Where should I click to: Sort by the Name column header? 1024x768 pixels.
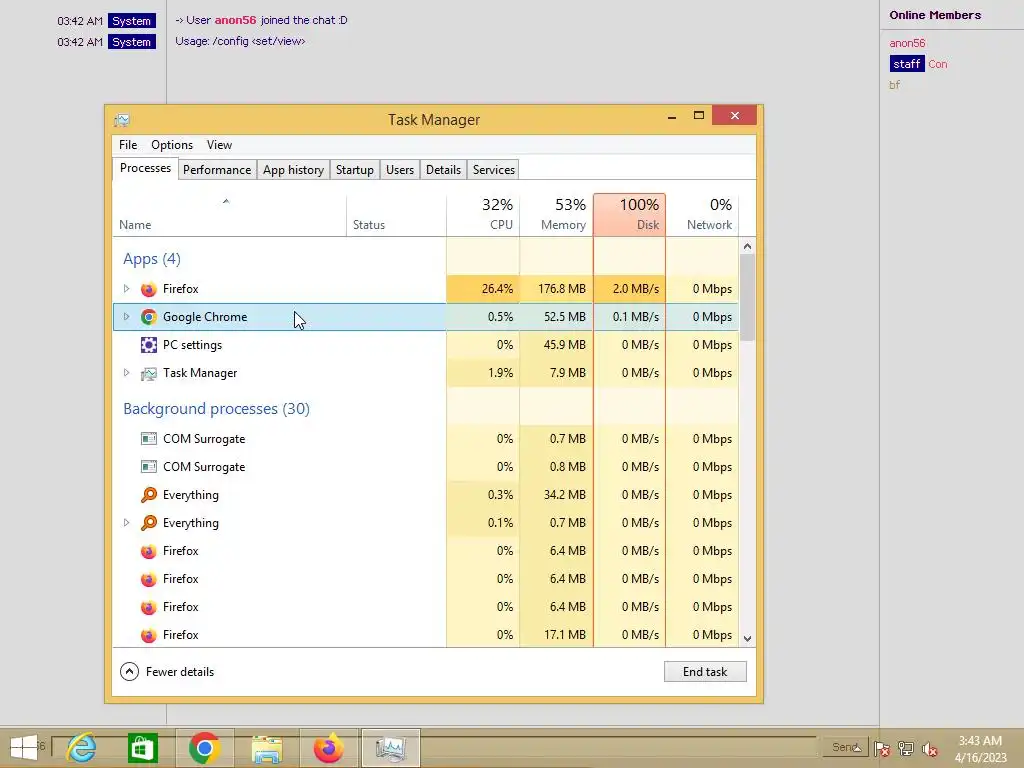click(x=229, y=216)
